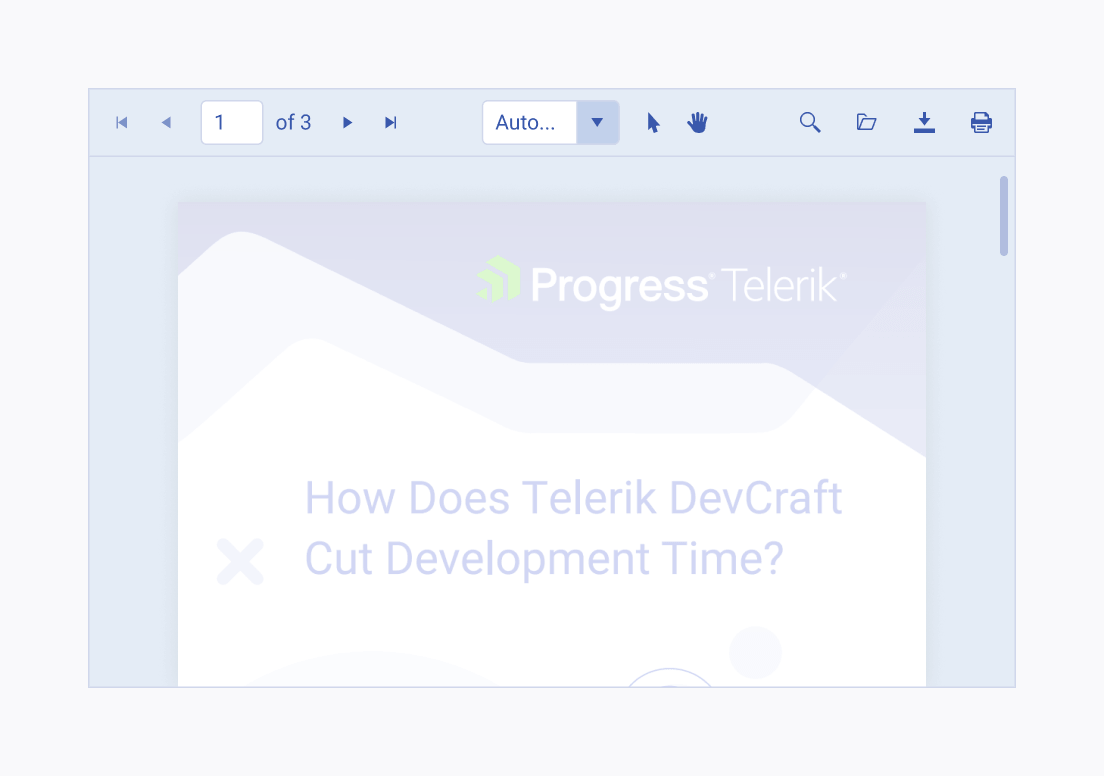The image size is (1104, 776).
Task: Open the zoom level dropdown arrow
Action: point(597,123)
